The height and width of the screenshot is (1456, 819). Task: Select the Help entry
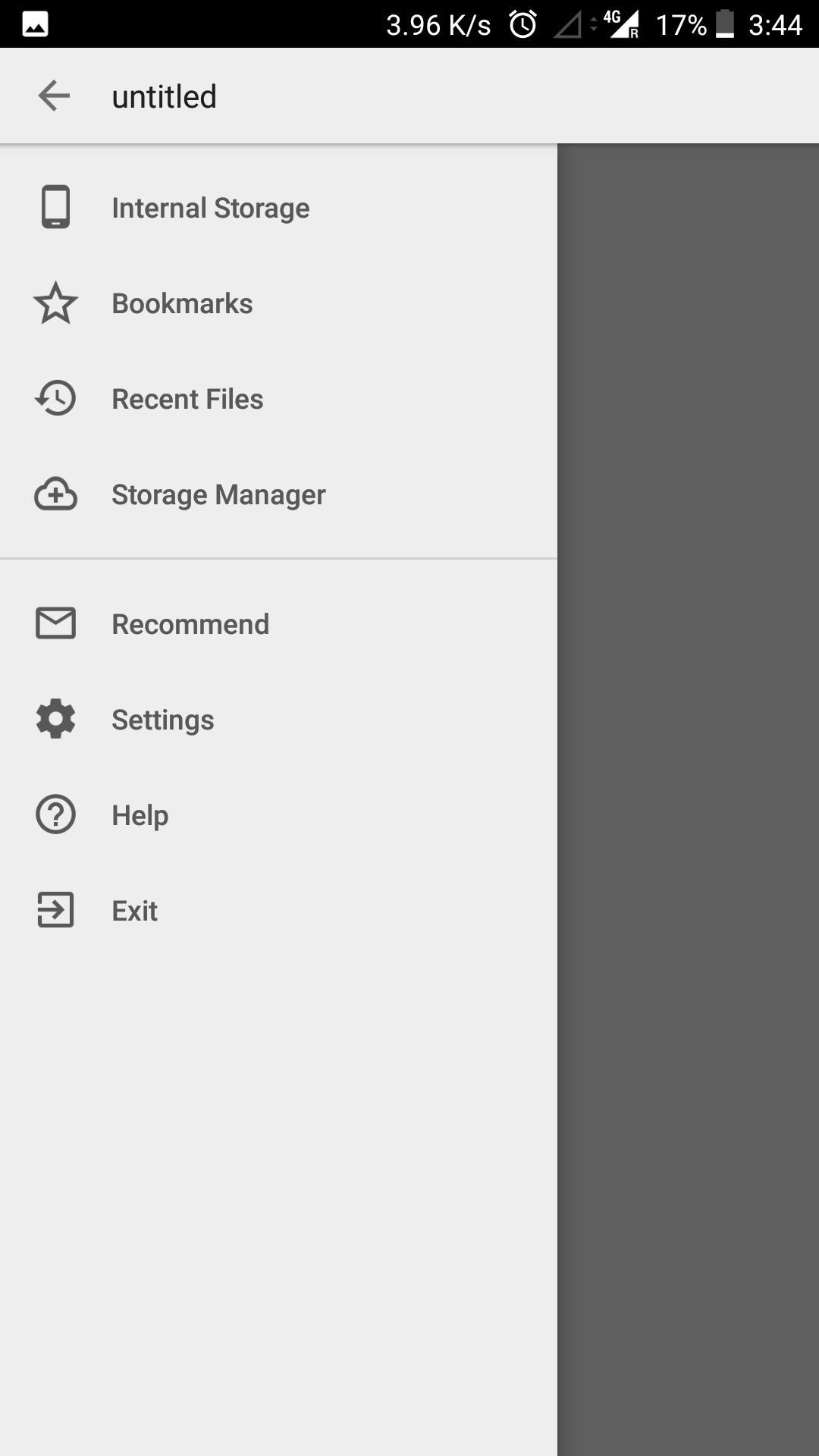(278, 815)
